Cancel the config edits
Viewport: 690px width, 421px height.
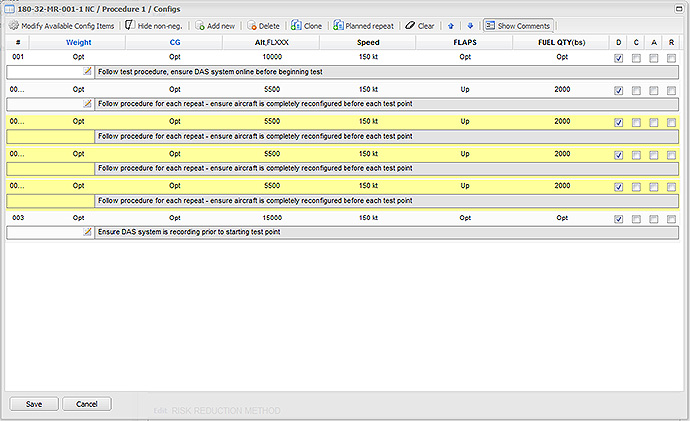(x=87, y=404)
